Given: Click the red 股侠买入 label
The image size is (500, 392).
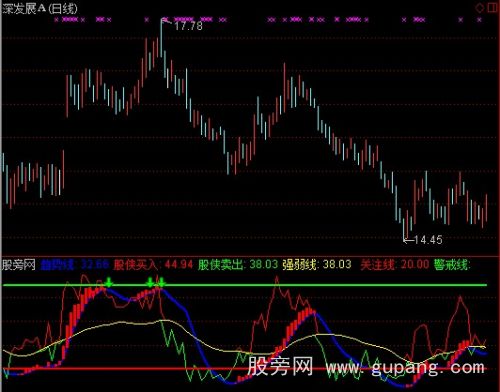Looking at the screenshot, I should coord(137,265).
